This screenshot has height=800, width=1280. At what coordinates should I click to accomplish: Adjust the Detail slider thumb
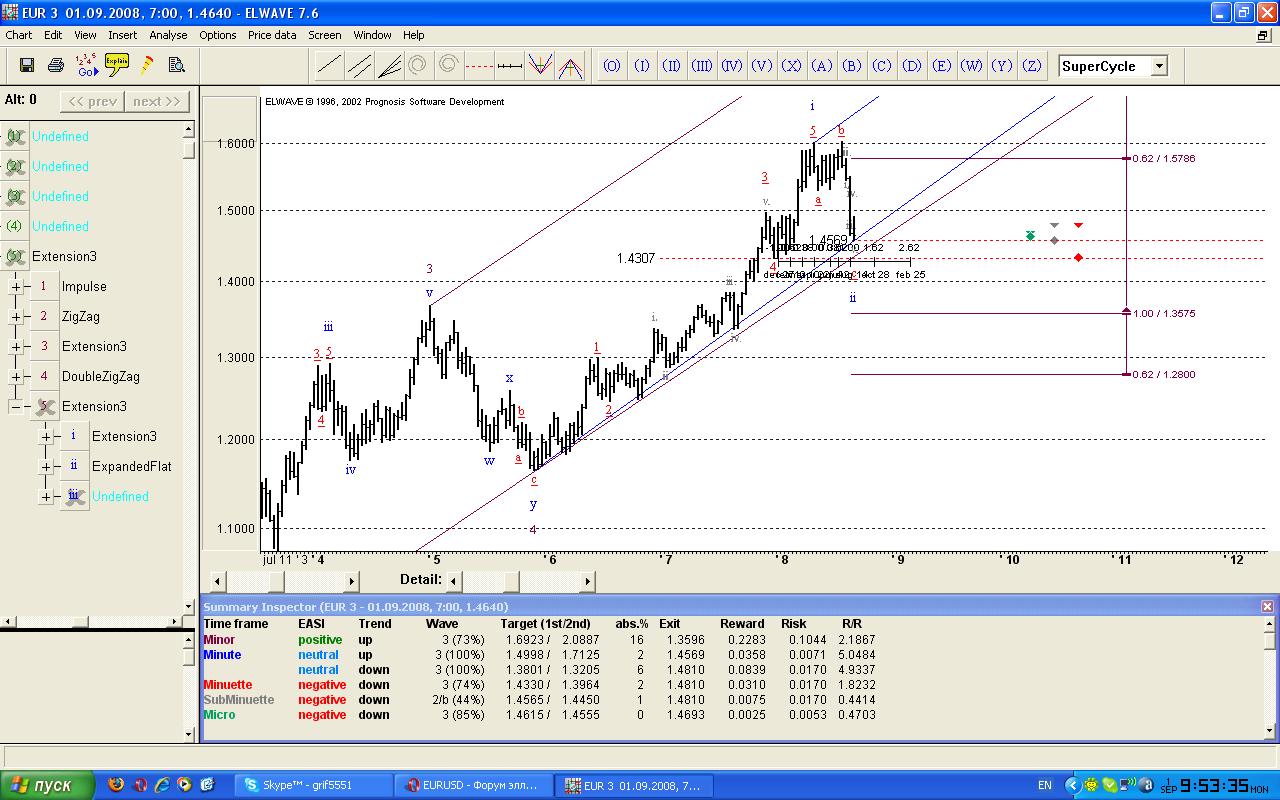(x=511, y=581)
